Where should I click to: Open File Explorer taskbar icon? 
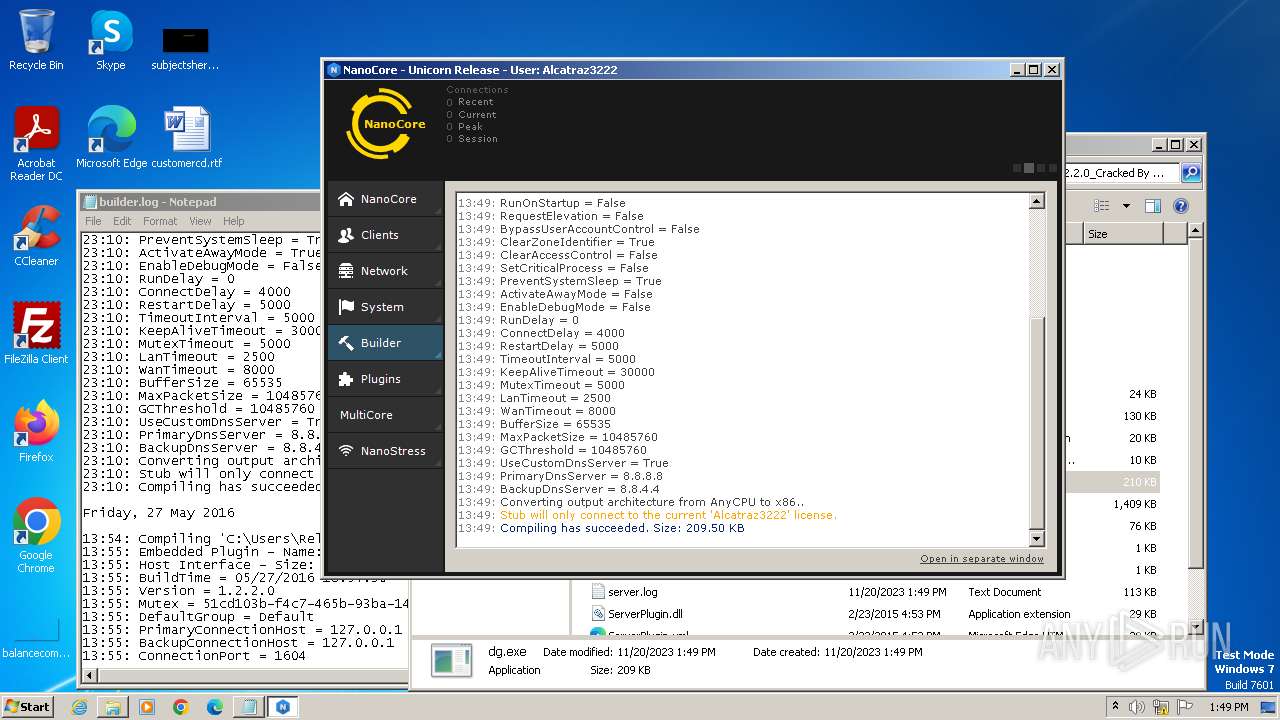[113, 707]
